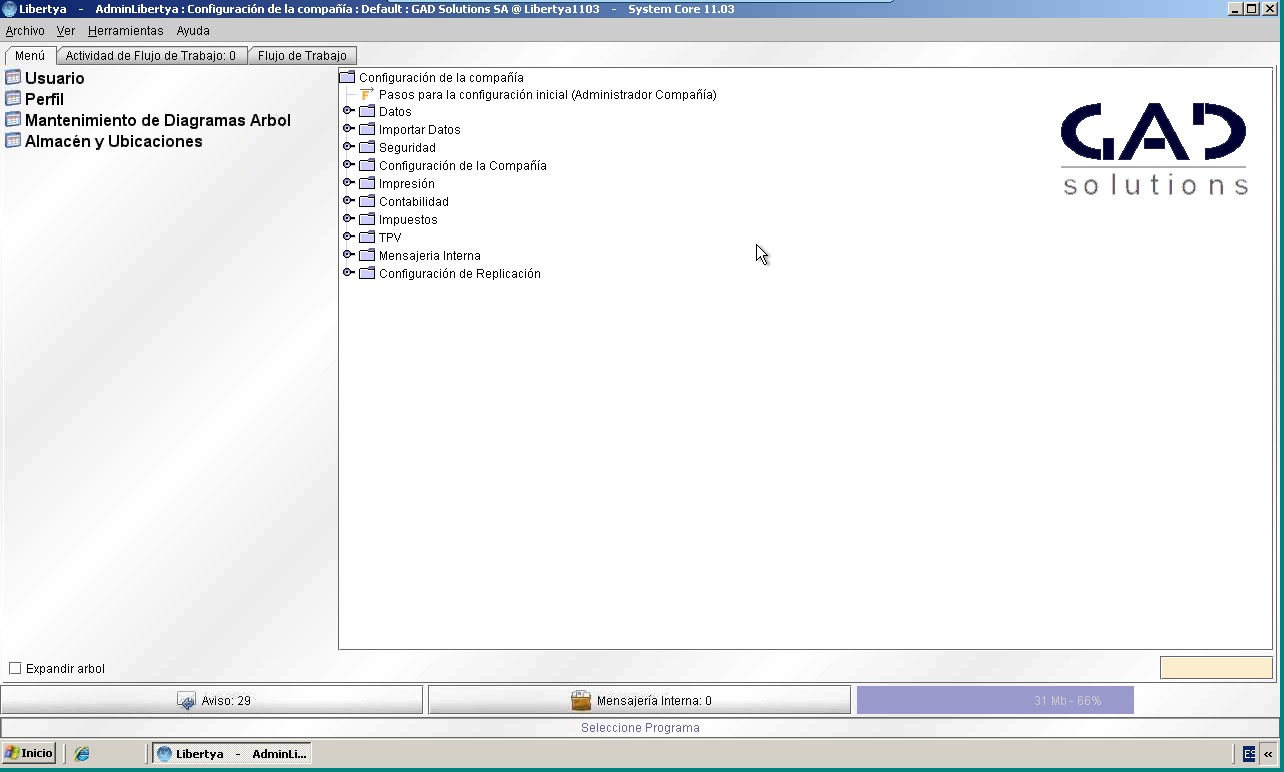Select the Impuestos folder icon
The height and width of the screenshot is (772, 1284).
pyautogui.click(x=367, y=220)
